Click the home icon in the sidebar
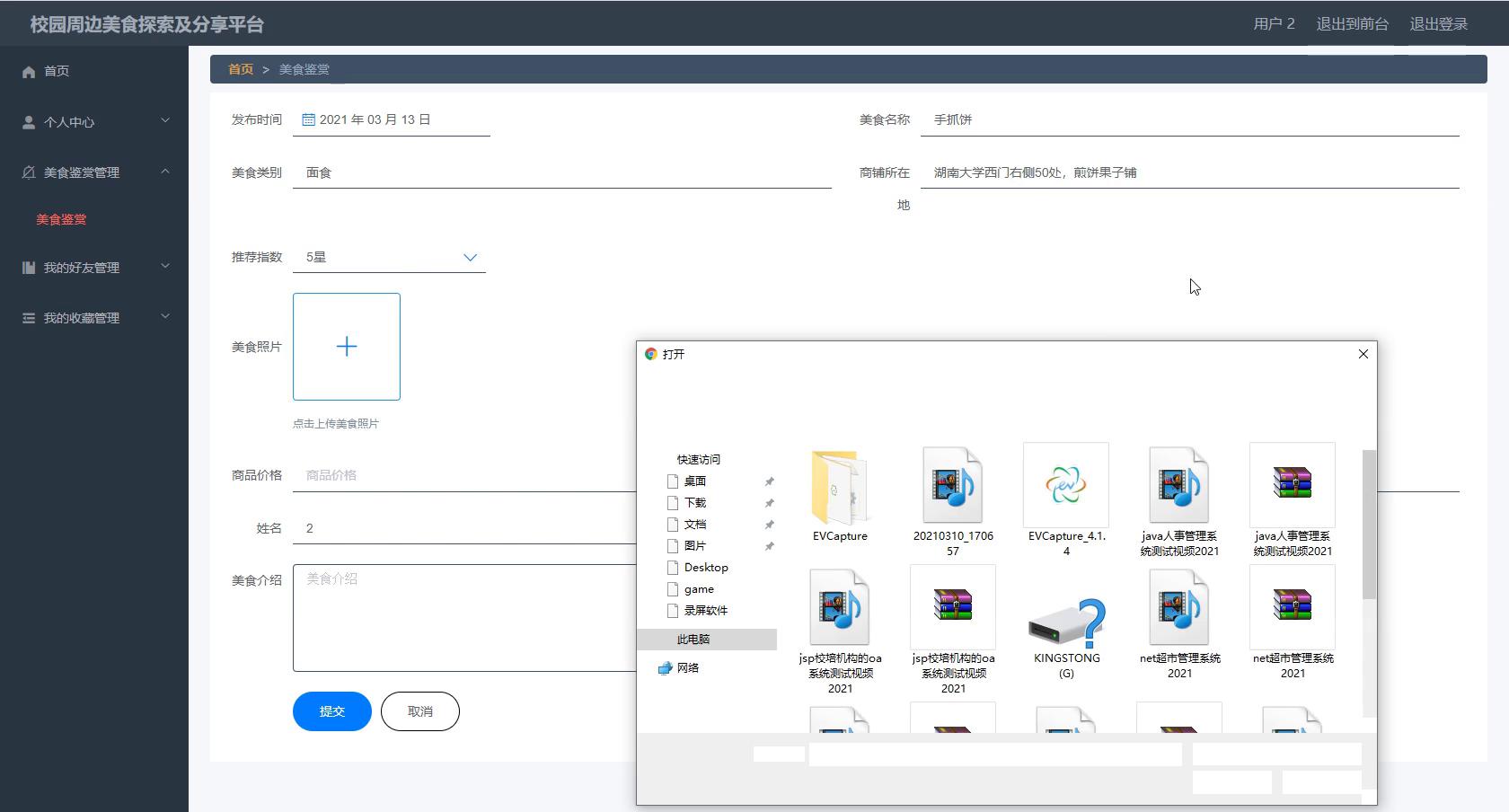The width and height of the screenshot is (1509, 812). coord(29,72)
